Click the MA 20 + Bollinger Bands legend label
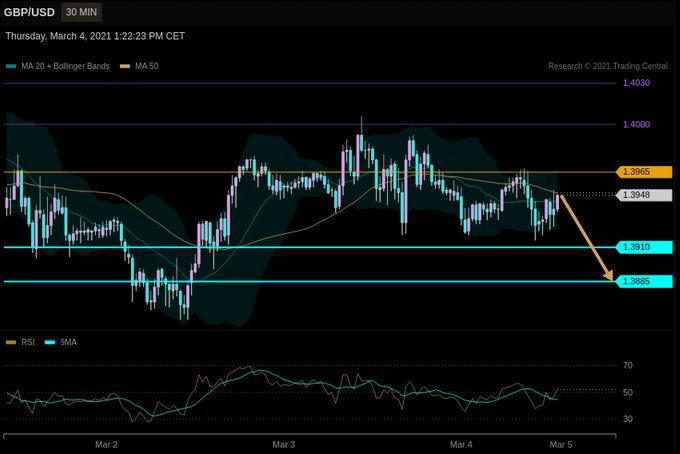The height and width of the screenshot is (454, 680). 65,66
